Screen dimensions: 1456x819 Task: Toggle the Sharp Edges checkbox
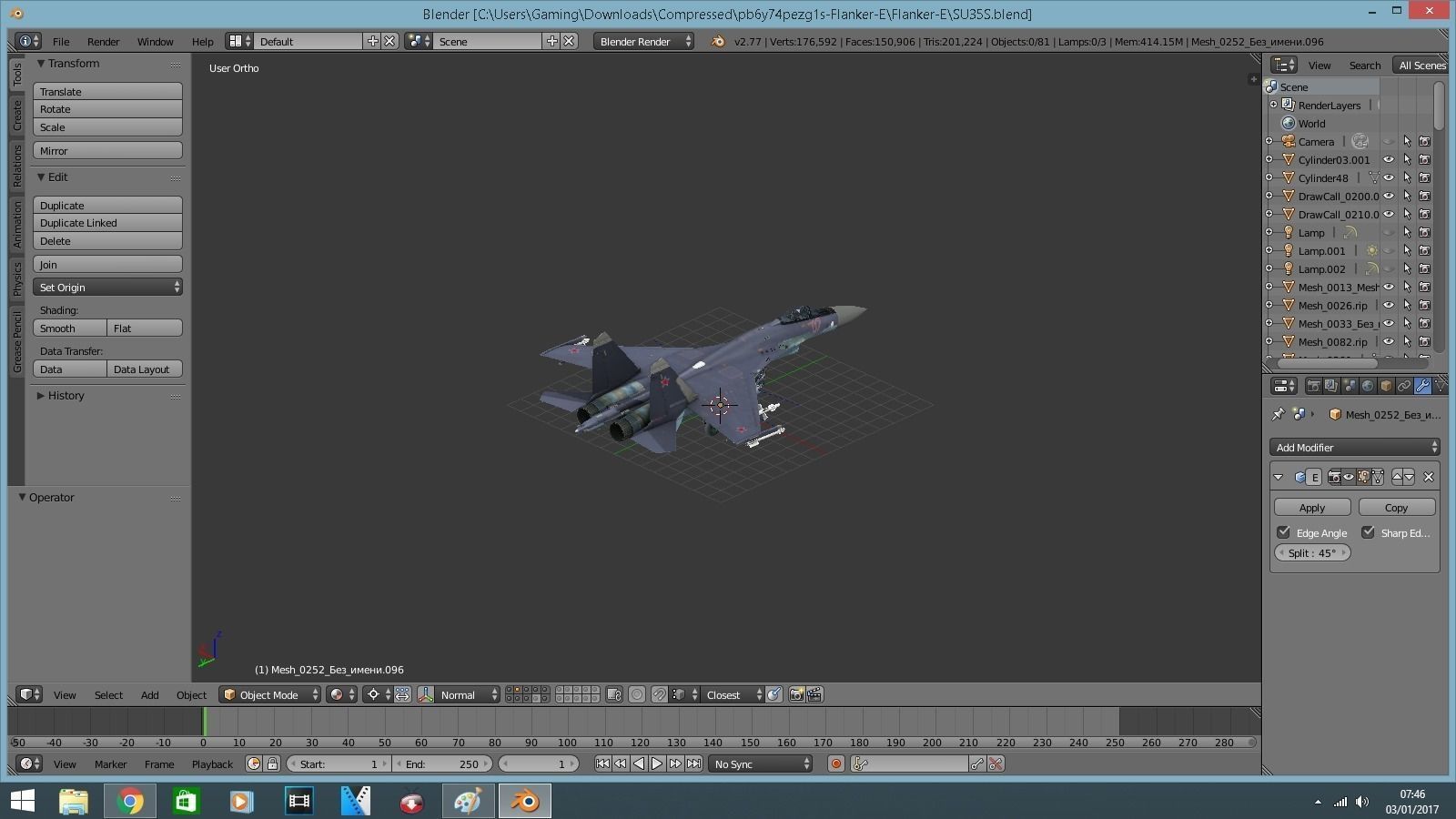point(1368,532)
